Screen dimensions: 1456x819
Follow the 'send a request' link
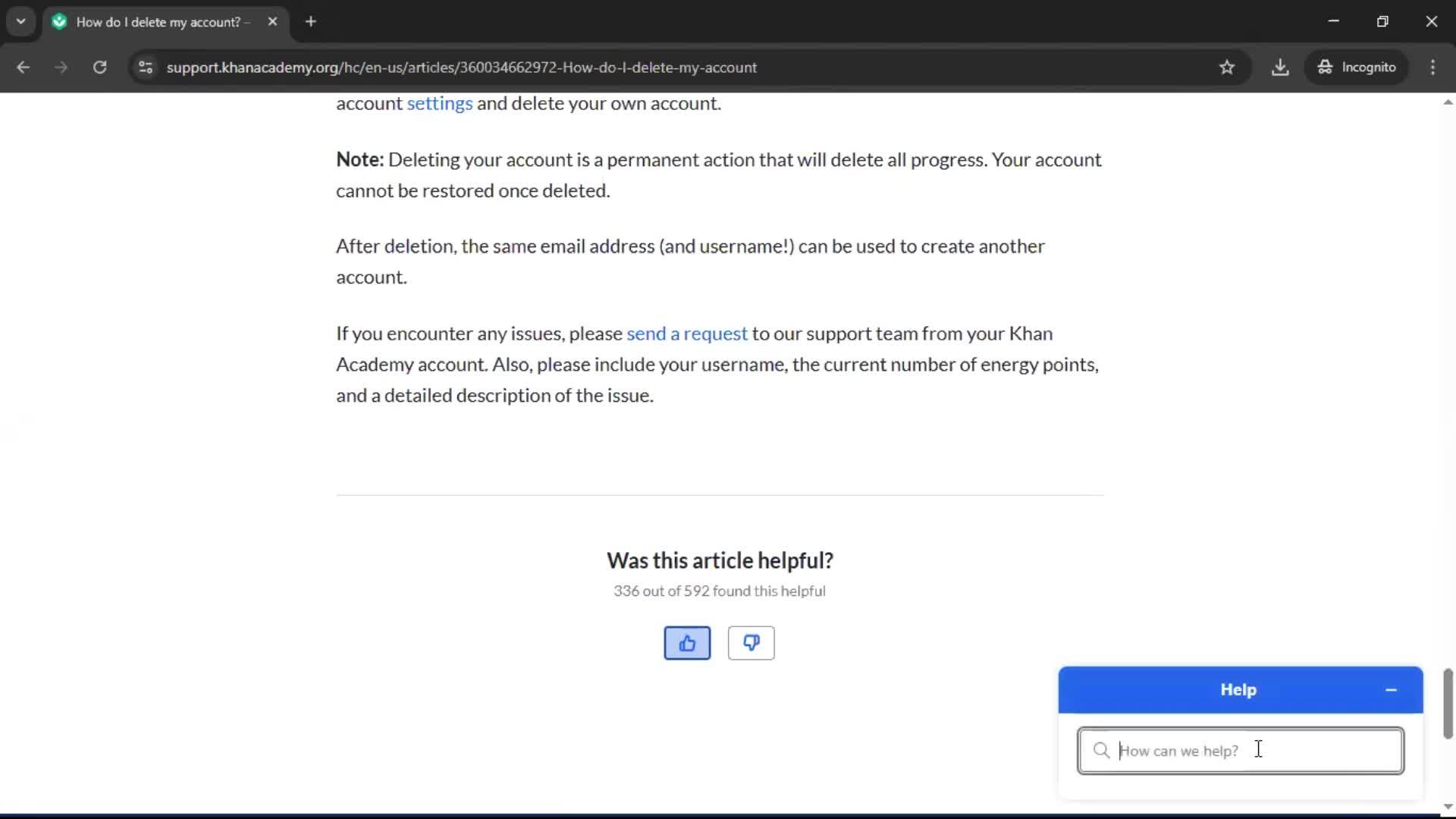[687, 334]
